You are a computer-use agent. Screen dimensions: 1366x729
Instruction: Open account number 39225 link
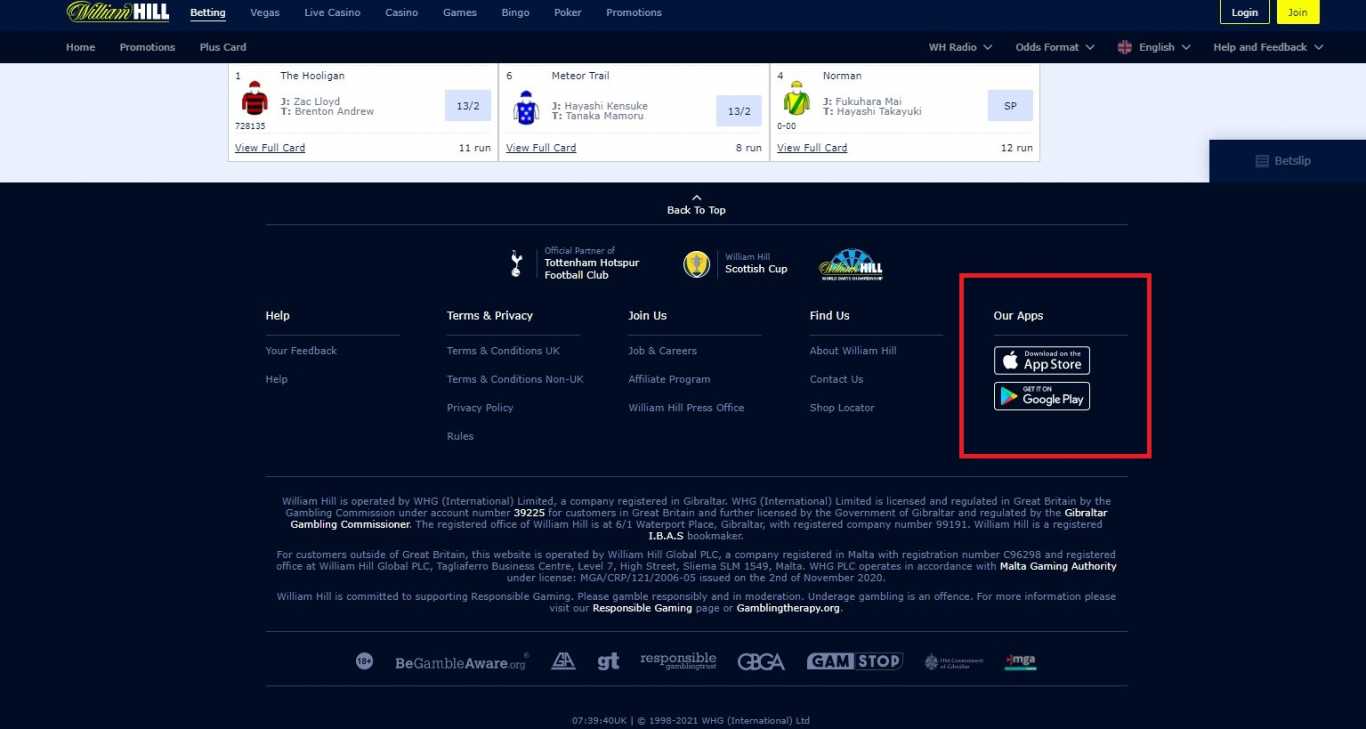tap(529, 513)
